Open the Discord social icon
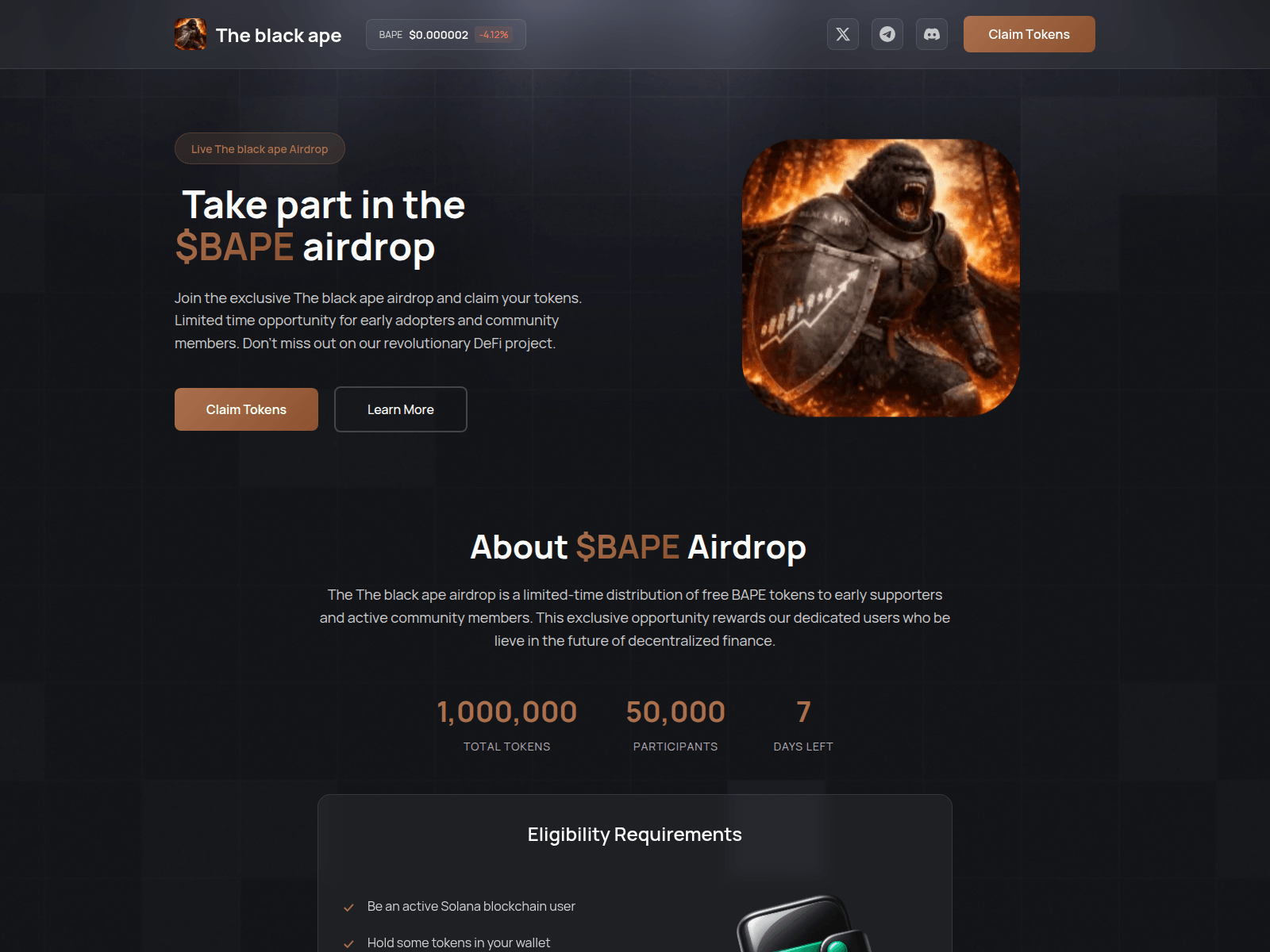Screen dimensions: 1270x952 (932, 34)
